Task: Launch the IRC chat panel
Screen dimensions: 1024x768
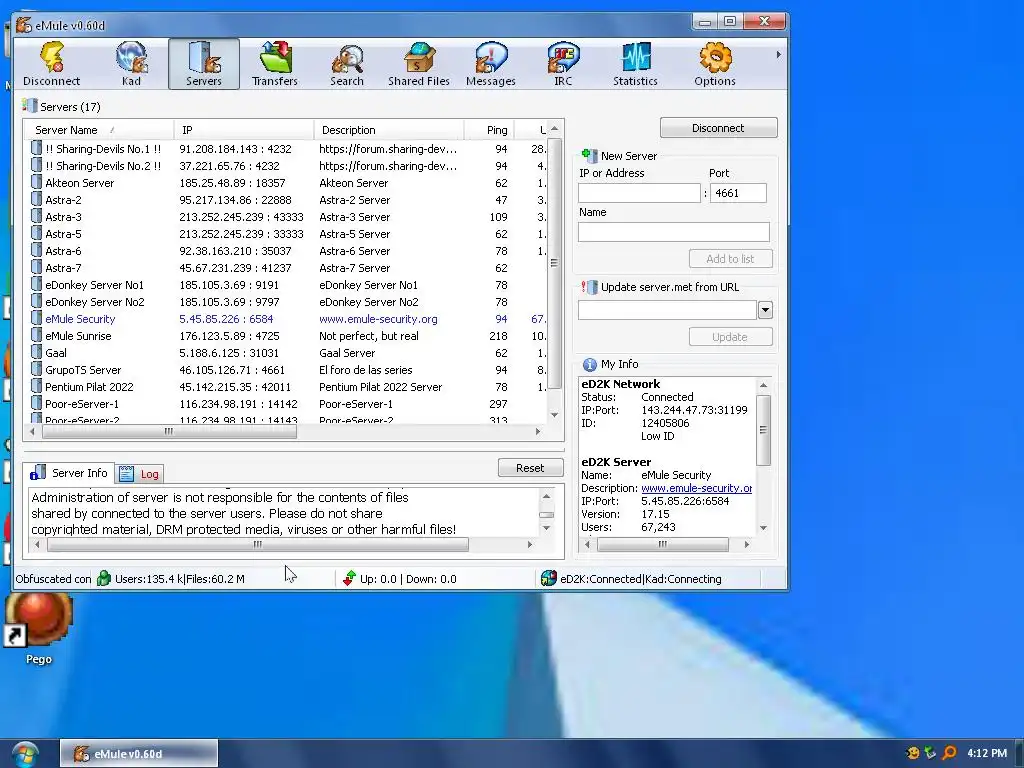Action: [563, 64]
